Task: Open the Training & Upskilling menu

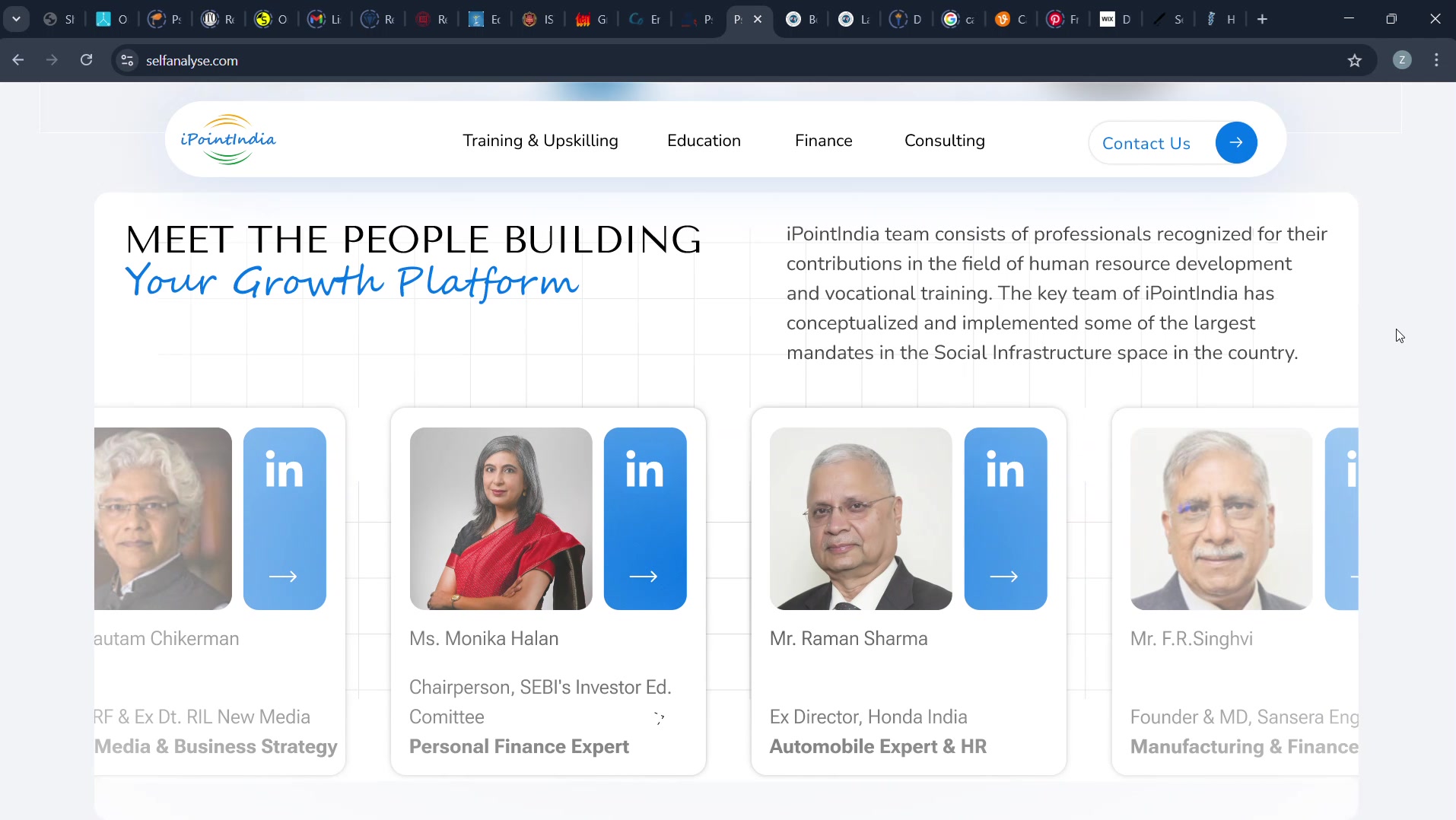Action: (540, 141)
